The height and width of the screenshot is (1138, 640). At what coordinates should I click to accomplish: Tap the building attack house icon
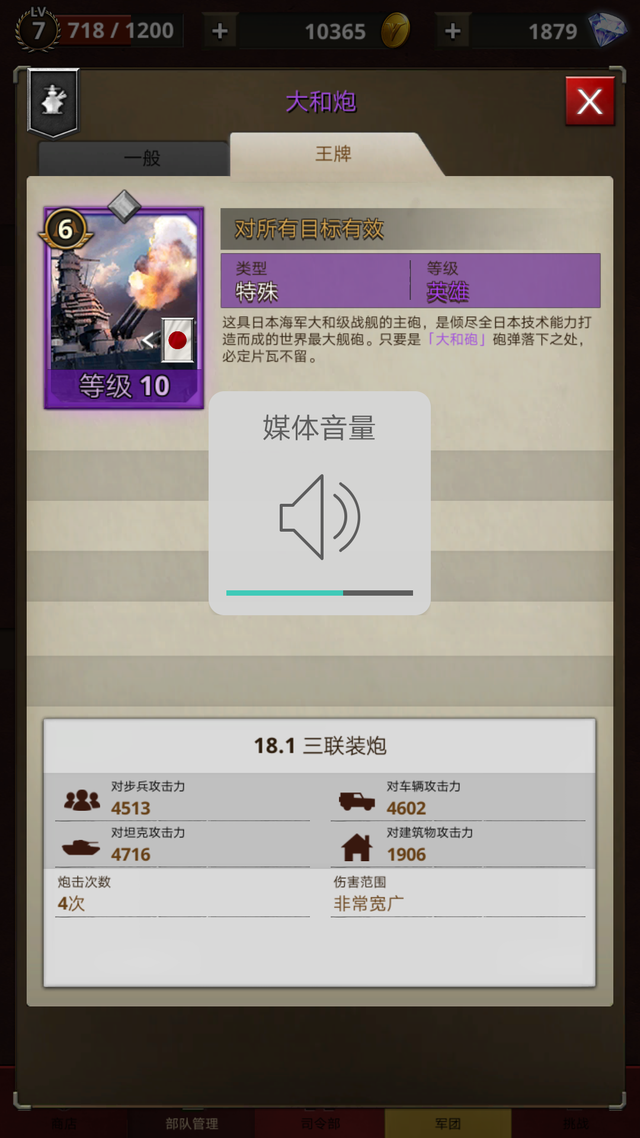point(356,847)
